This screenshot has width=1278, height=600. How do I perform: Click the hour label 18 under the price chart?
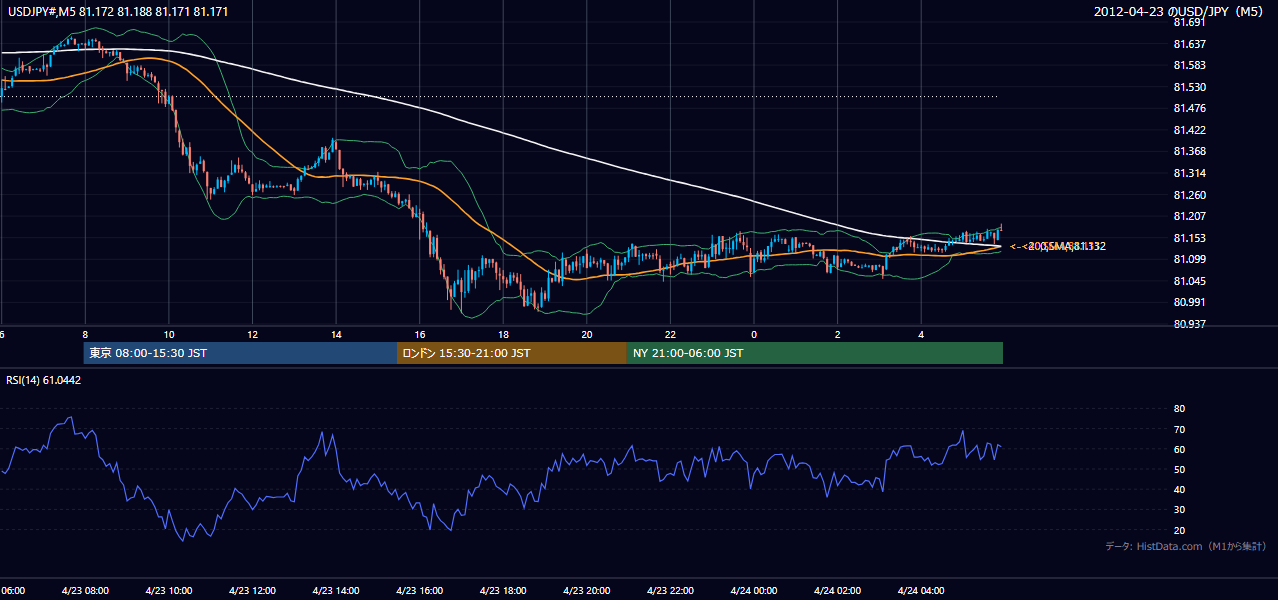tap(503, 335)
